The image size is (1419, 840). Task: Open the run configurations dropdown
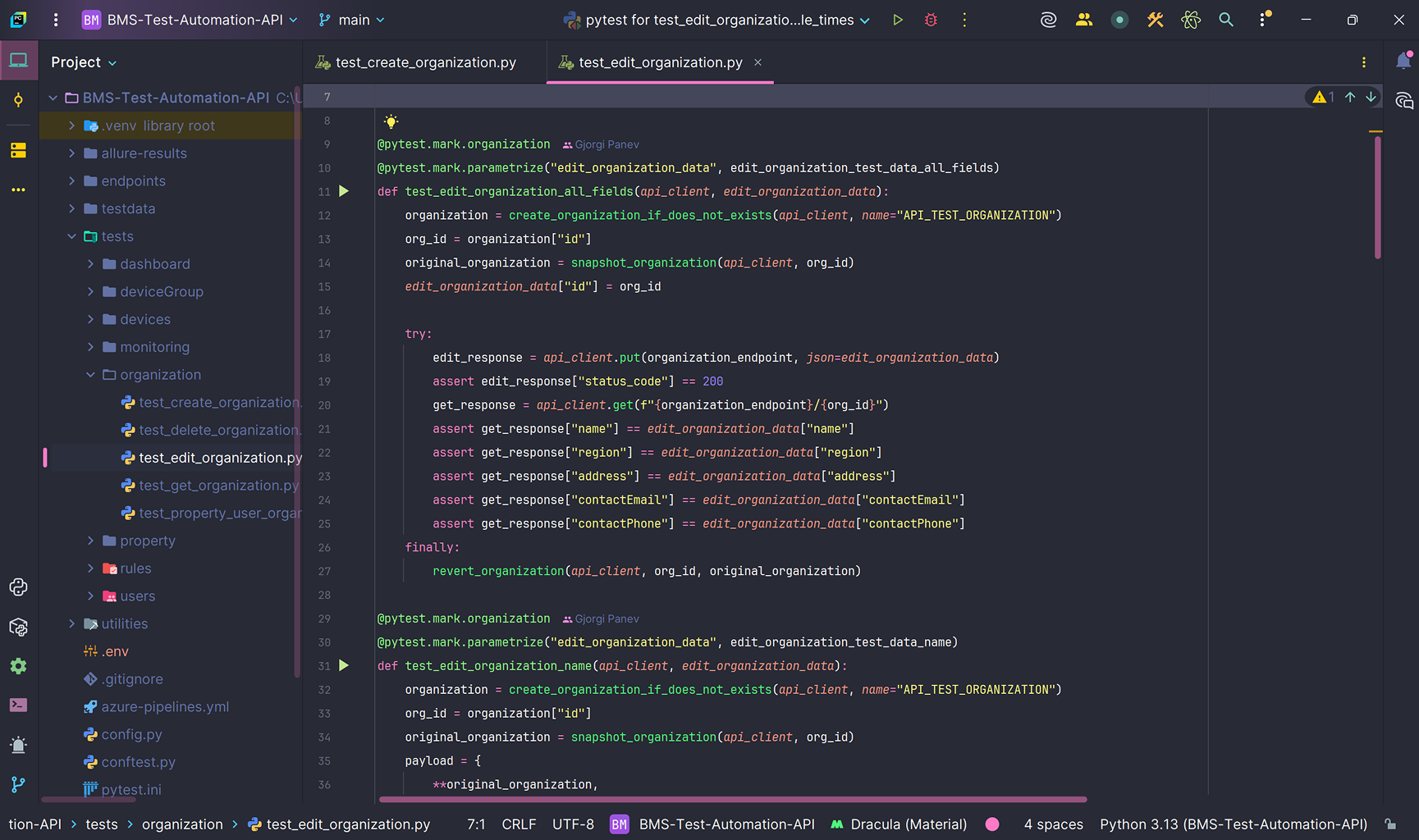coord(716,19)
